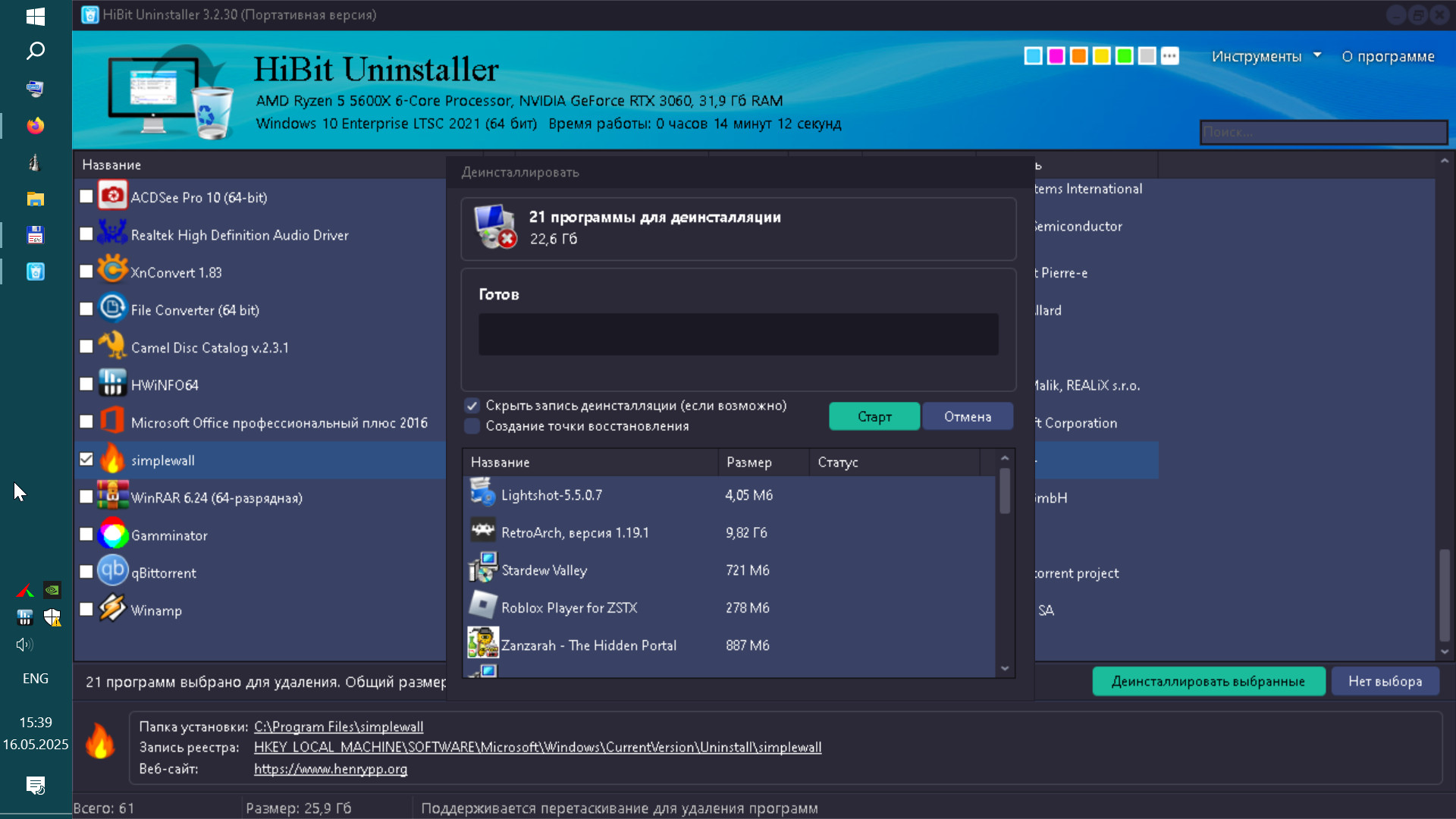Select the magenta color theme swatch

[1056, 56]
